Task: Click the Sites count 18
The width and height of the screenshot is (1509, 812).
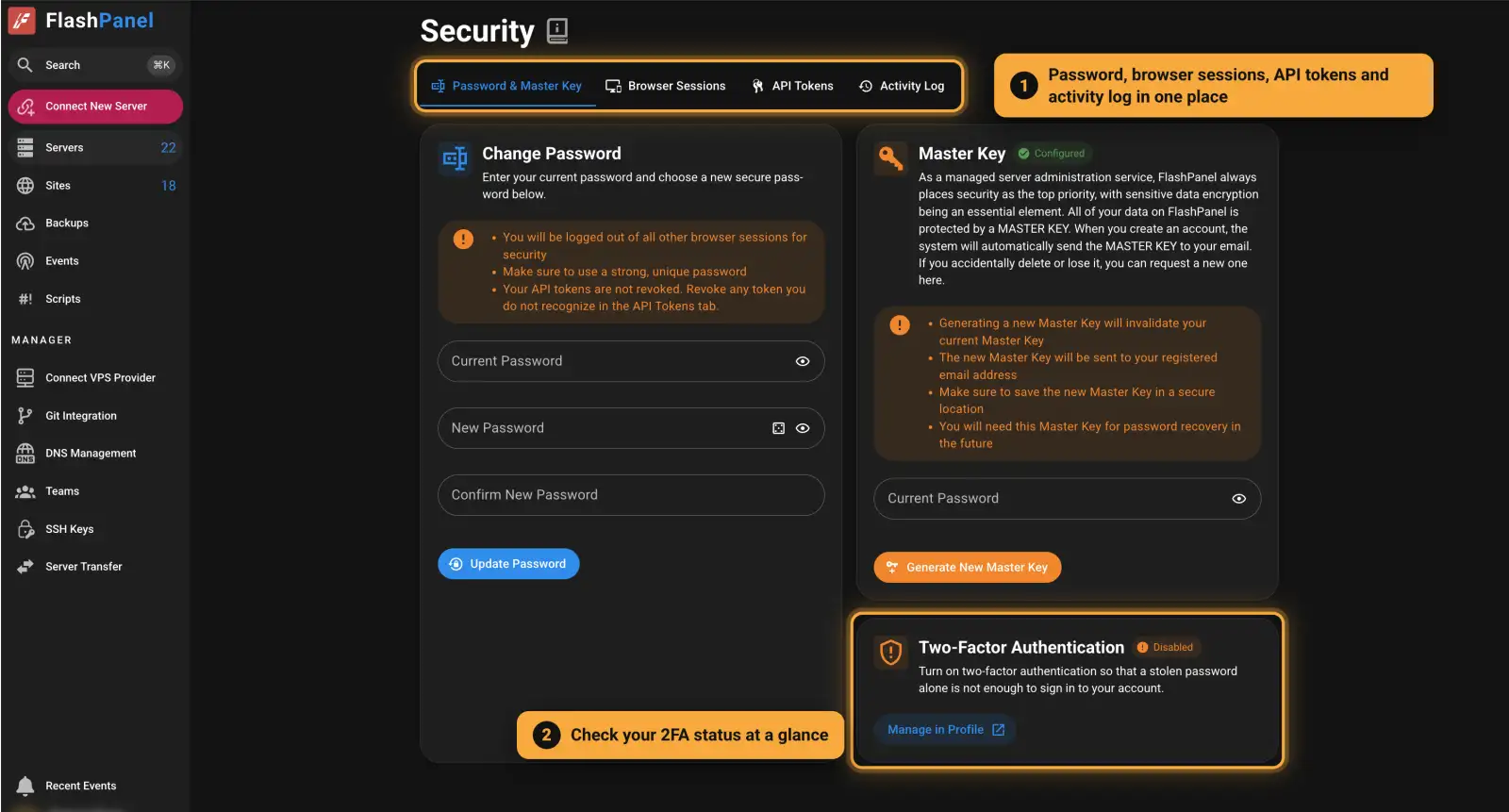Action: point(168,186)
